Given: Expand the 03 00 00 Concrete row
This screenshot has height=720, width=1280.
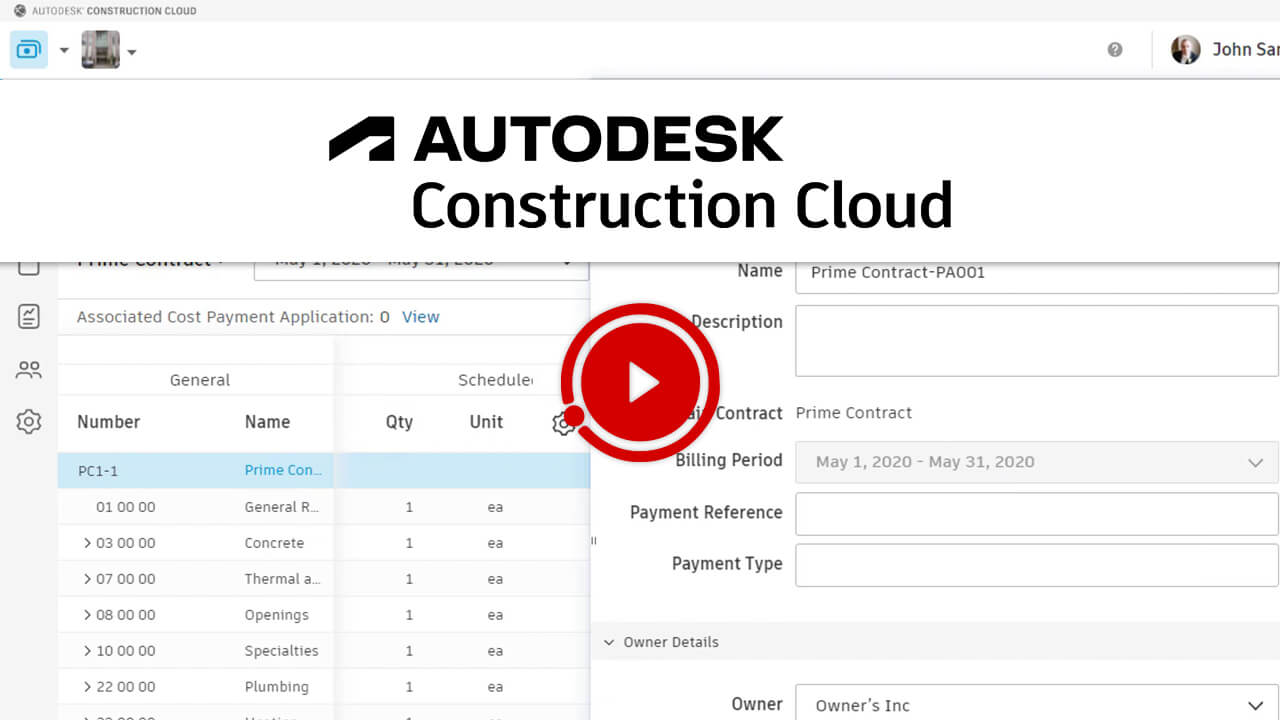Looking at the screenshot, I should pyautogui.click(x=88, y=543).
